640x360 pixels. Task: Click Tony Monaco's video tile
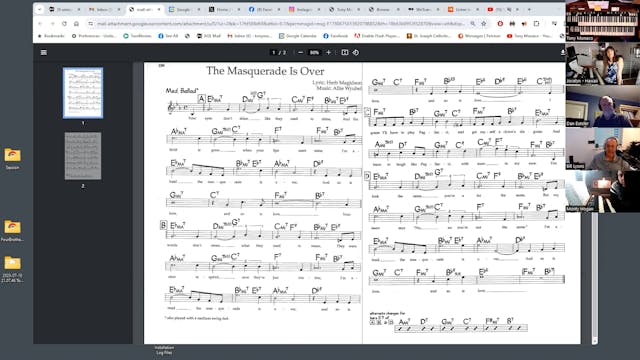(x=602, y=21)
